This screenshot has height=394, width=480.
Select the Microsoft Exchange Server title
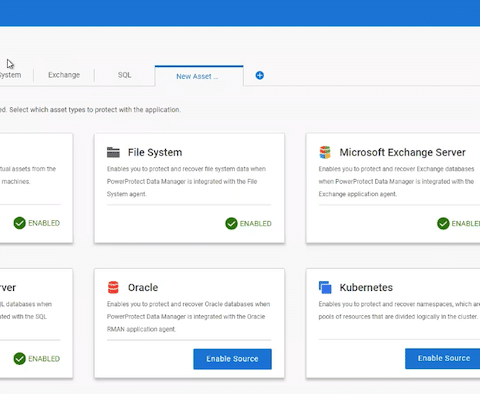402,152
